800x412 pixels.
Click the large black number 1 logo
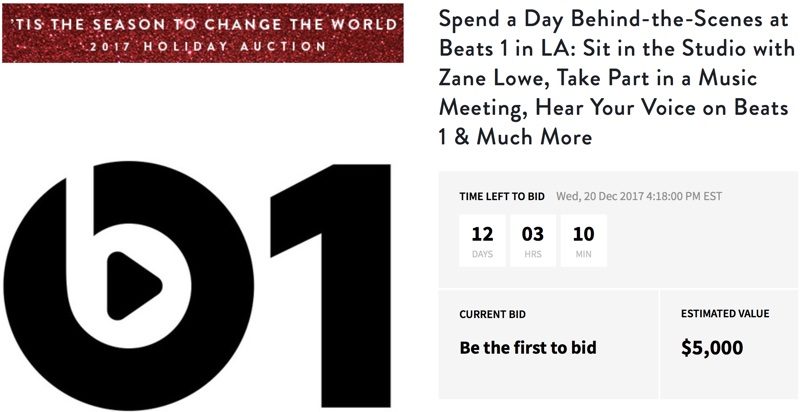click(x=331, y=286)
